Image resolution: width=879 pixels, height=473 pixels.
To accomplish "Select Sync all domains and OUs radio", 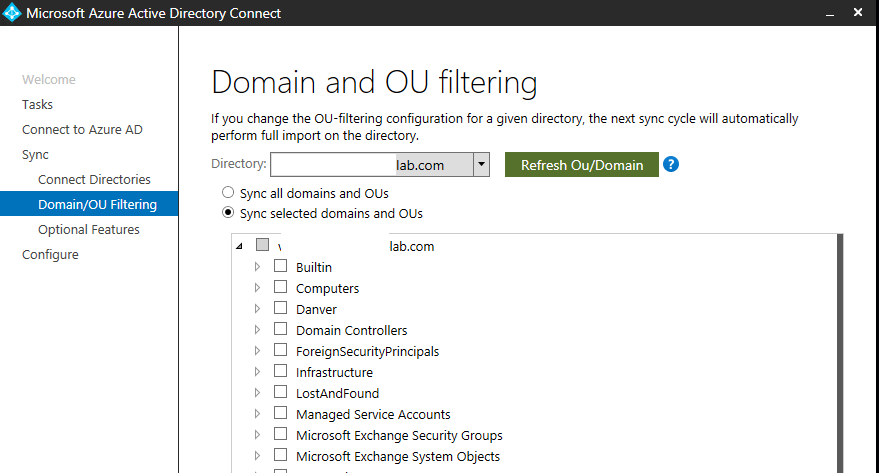I will tap(228, 193).
